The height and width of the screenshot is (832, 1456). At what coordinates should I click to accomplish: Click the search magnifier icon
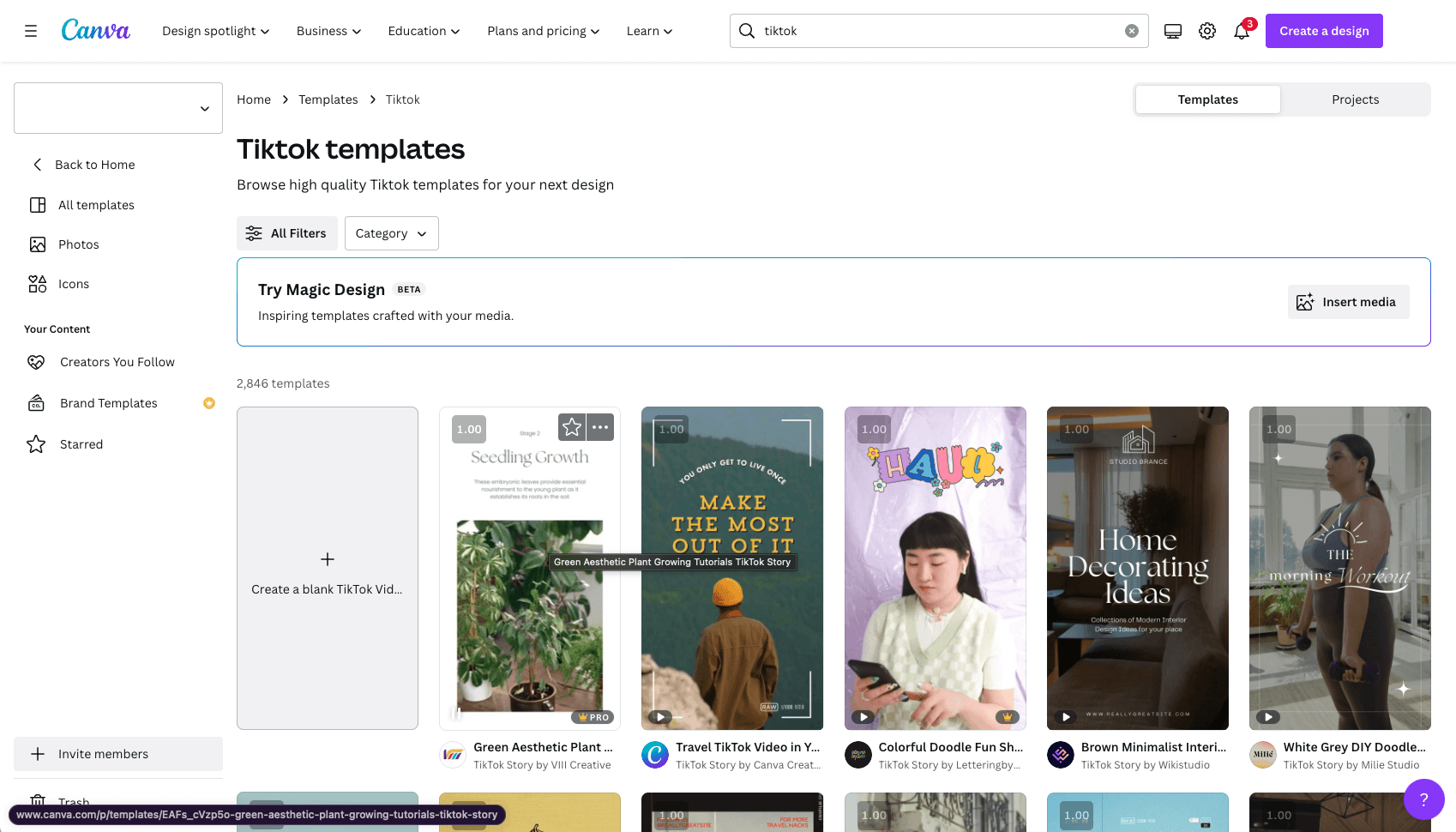[747, 31]
